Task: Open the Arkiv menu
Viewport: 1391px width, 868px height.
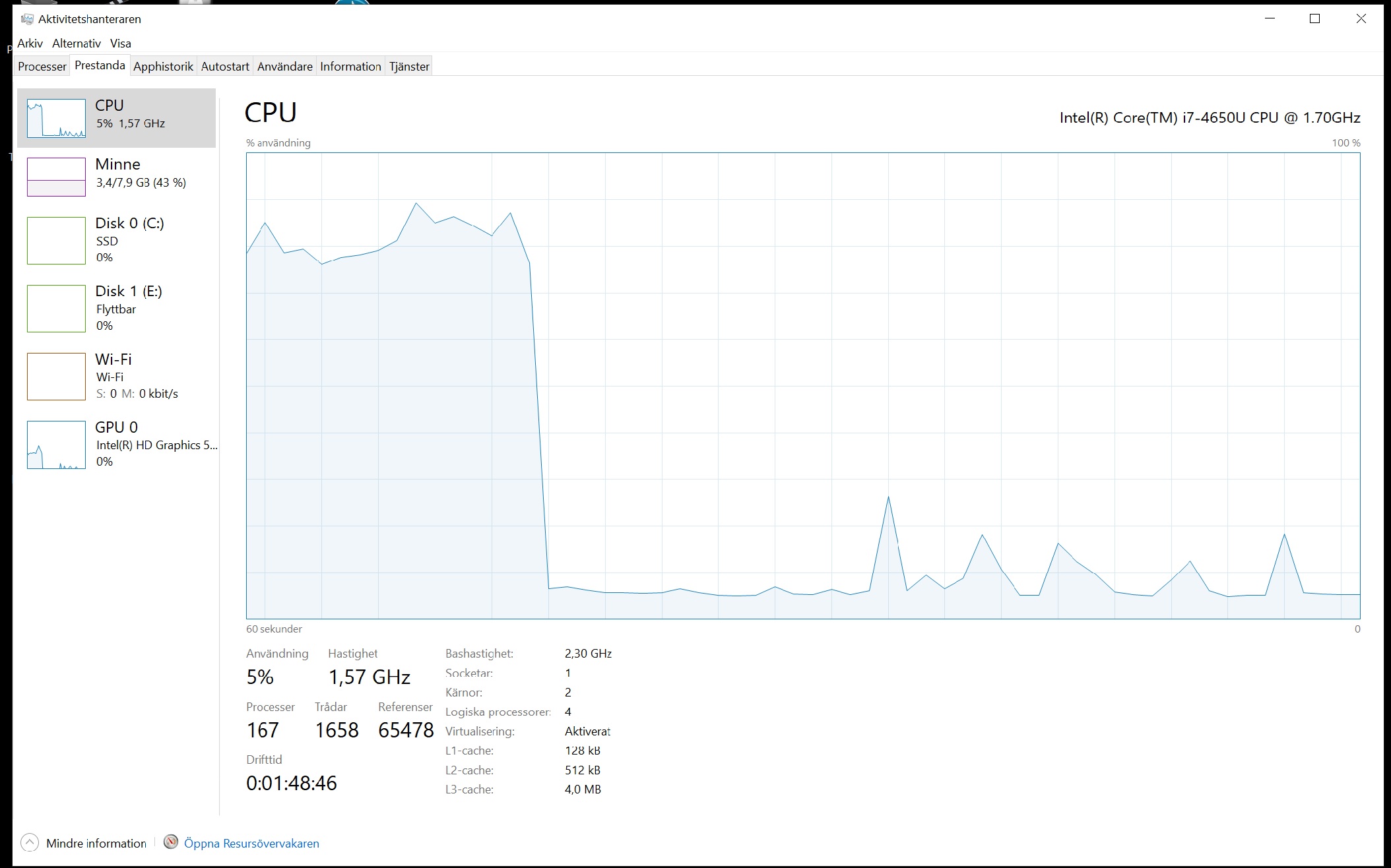Action: [x=30, y=44]
